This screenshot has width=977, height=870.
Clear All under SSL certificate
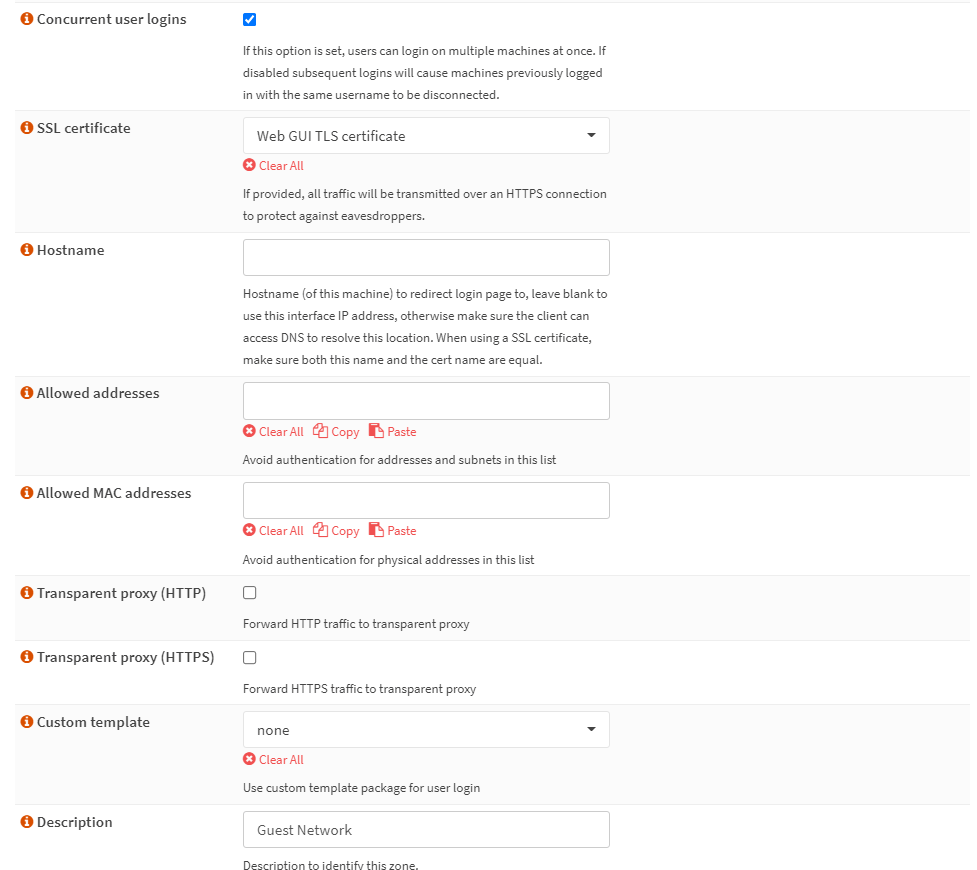pos(274,166)
